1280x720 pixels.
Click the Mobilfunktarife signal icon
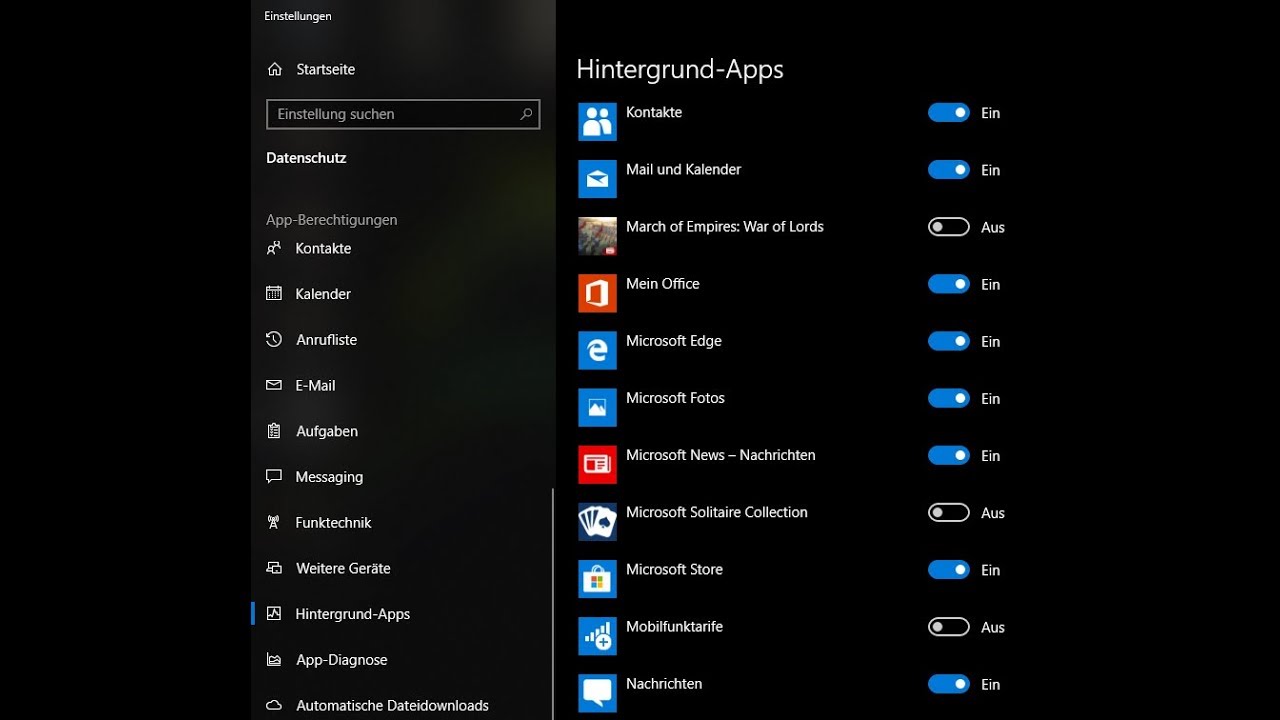click(x=597, y=635)
